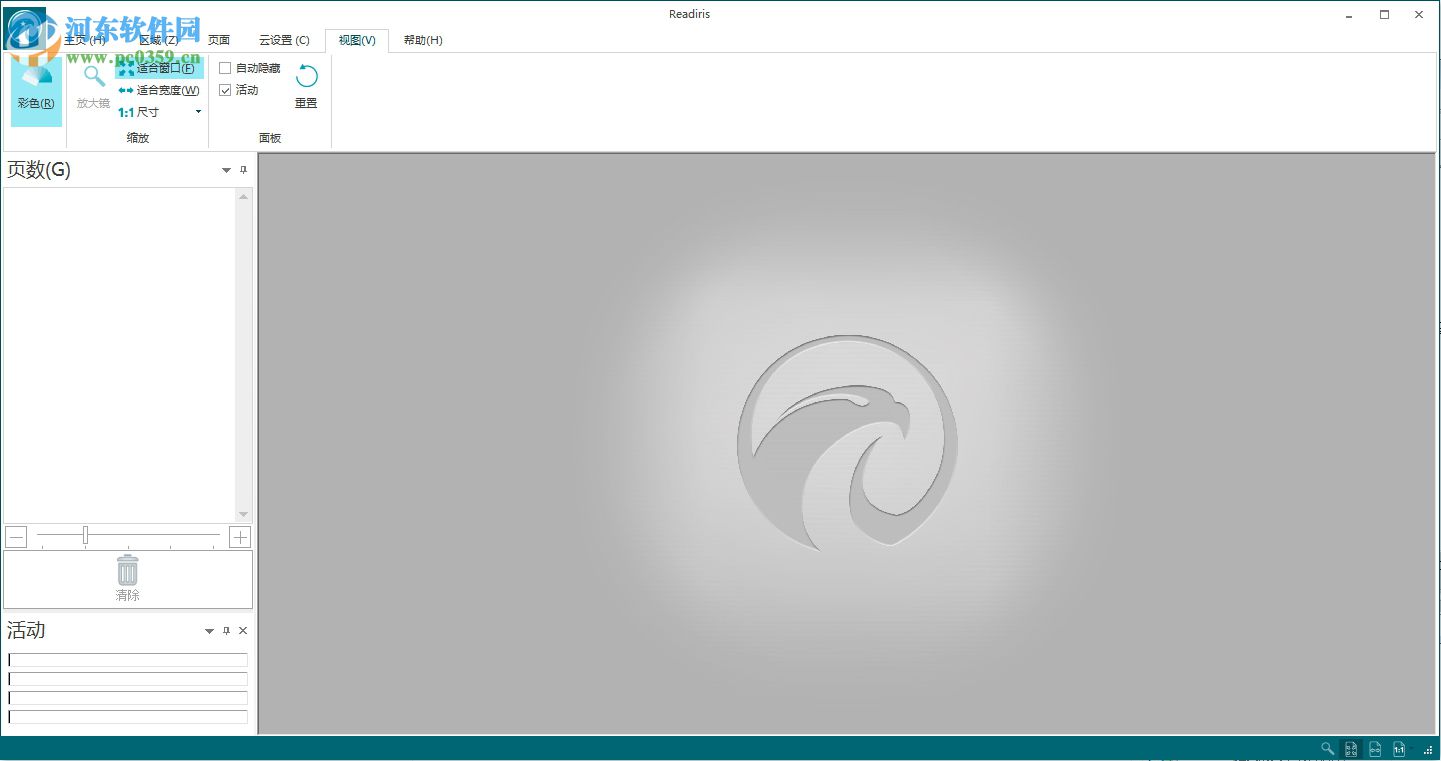Open the 主页(H) home tab

[x=85, y=40]
